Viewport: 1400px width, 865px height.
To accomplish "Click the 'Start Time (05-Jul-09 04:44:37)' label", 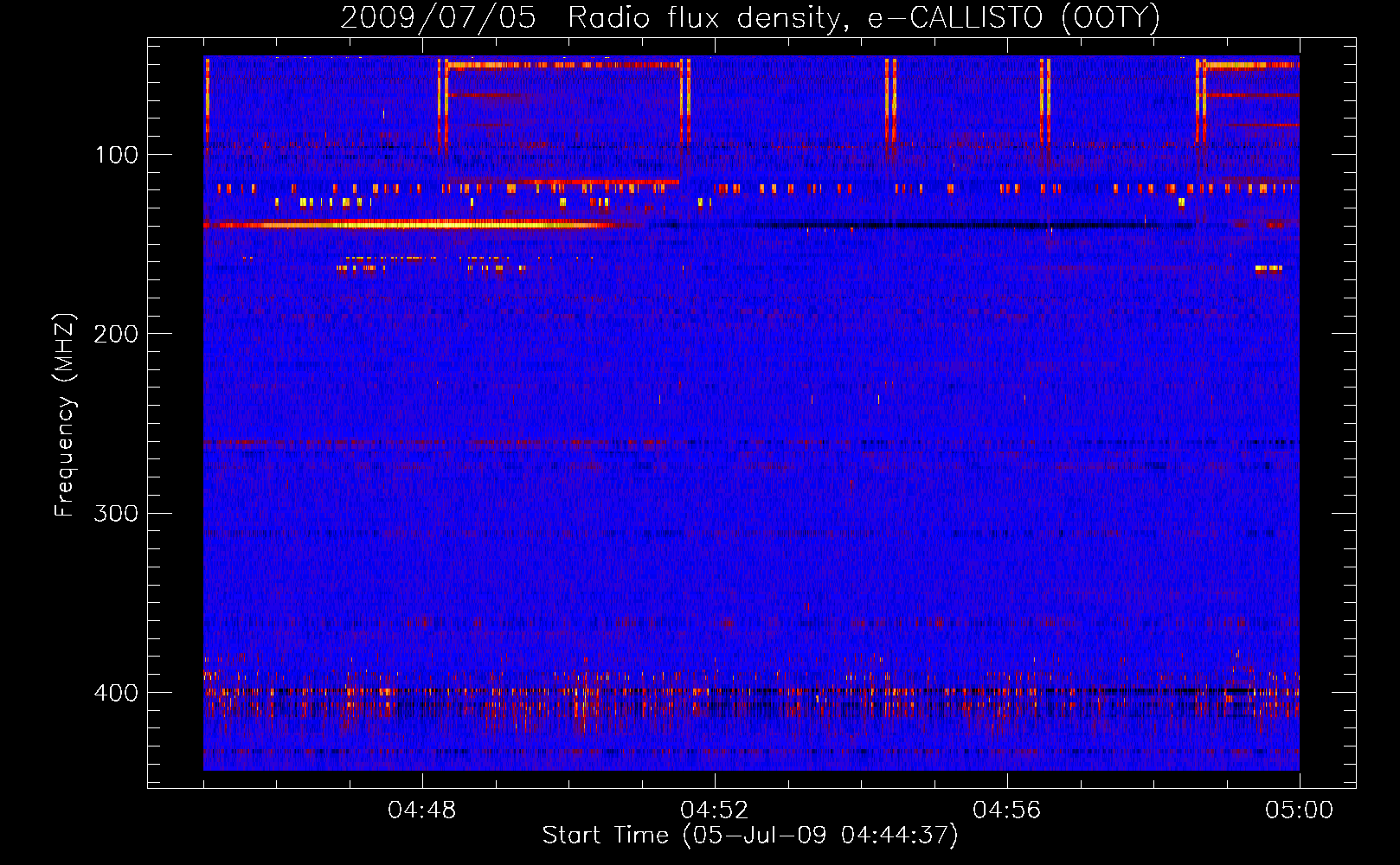I will 750,836.
